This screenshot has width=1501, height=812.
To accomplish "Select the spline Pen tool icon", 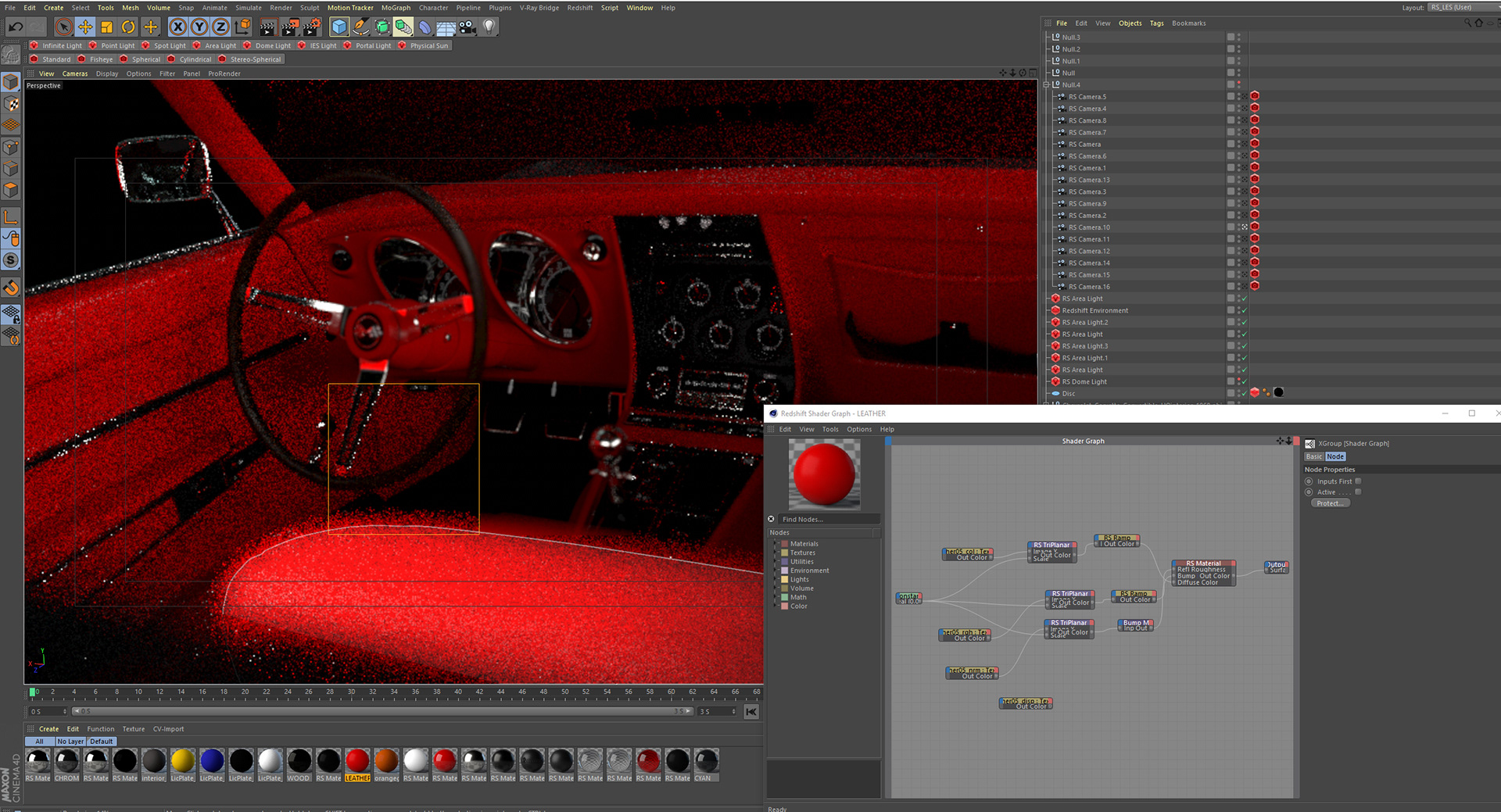I will (x=360, y=27).
